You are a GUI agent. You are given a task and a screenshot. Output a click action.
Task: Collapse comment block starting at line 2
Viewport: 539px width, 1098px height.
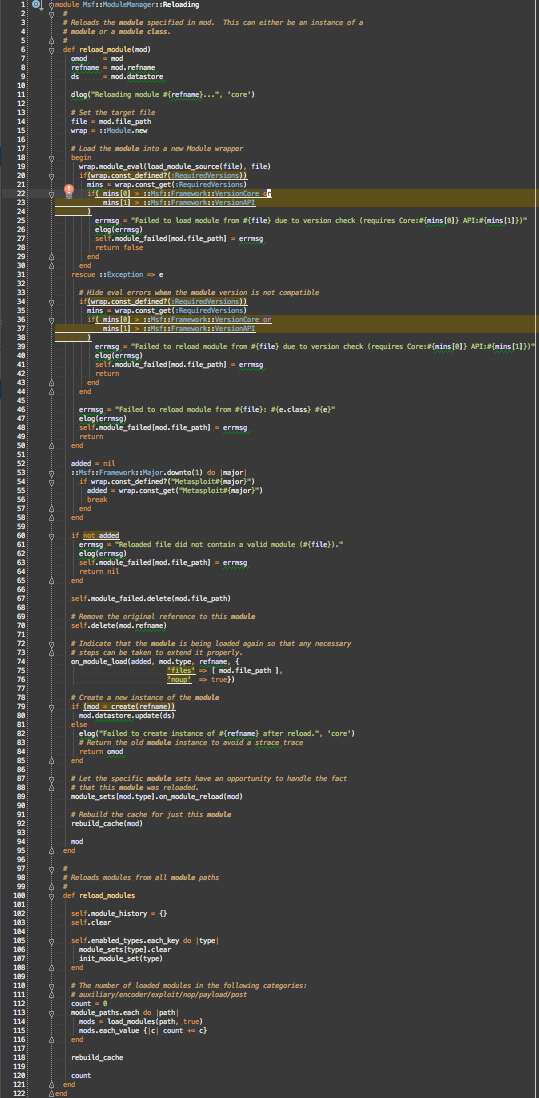(x=51, y=14)
